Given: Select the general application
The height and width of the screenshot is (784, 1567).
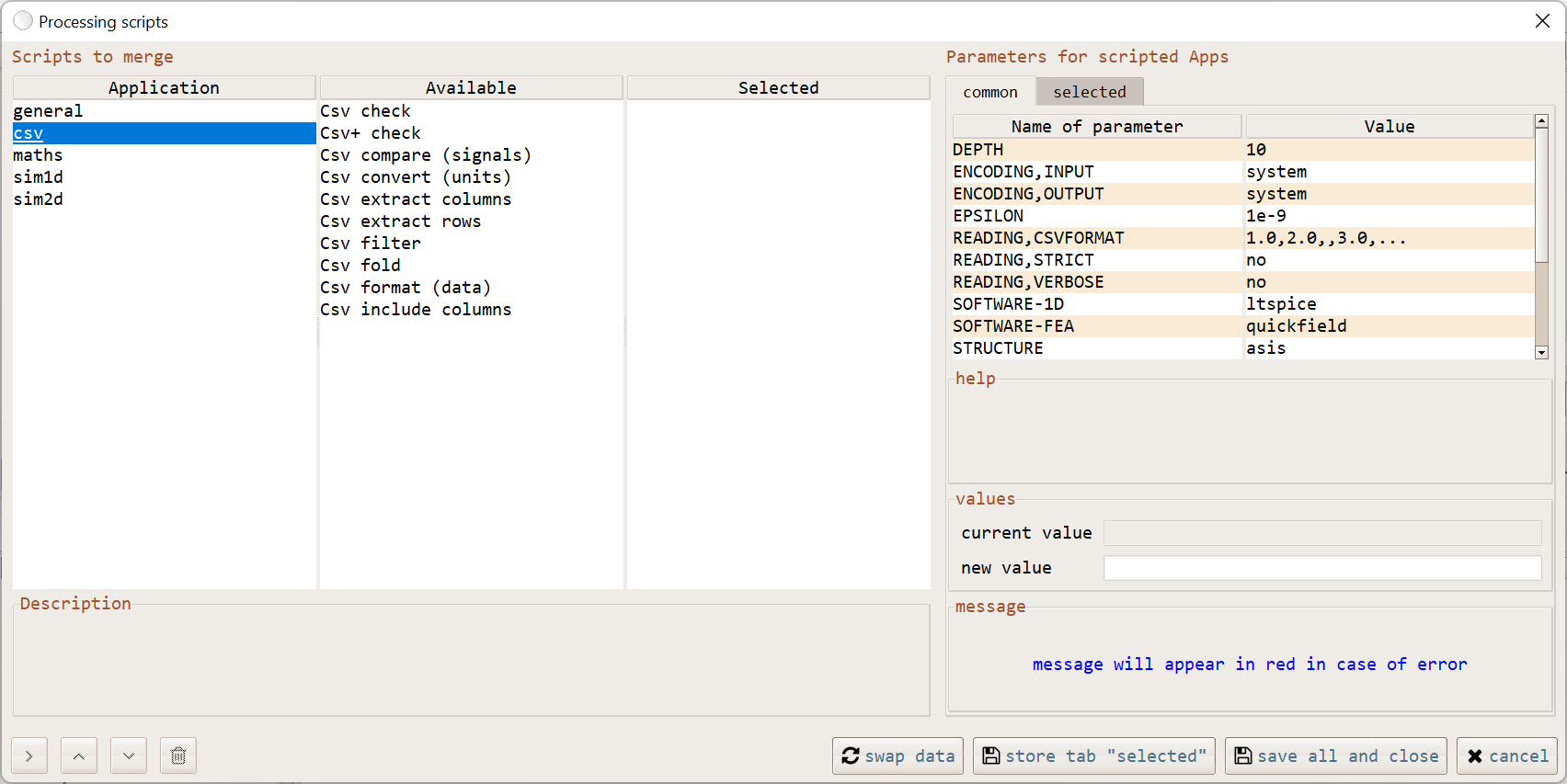Looking at the screenshot, I should coord(48,111).
